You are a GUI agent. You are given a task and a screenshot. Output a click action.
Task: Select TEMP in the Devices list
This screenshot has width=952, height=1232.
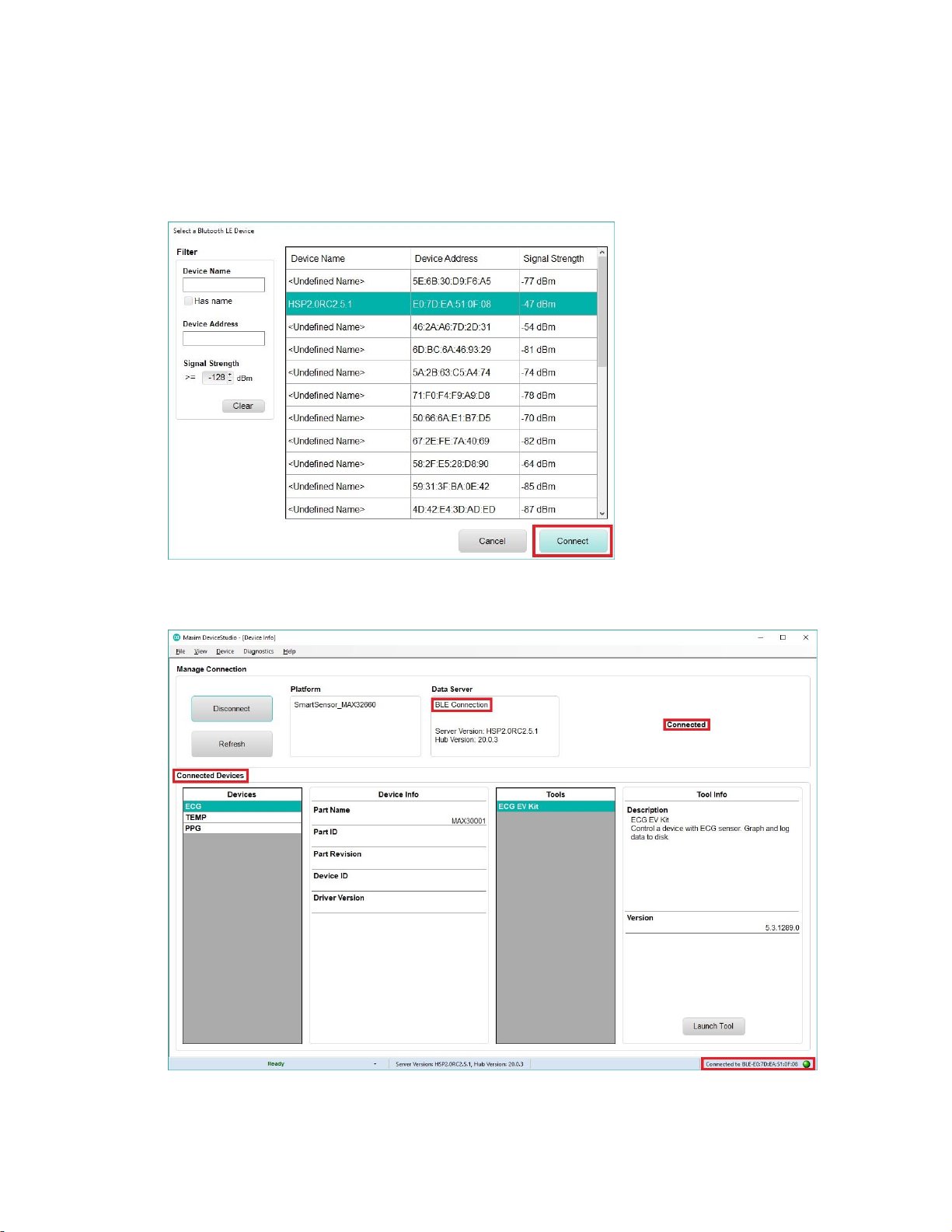(242, 818)
